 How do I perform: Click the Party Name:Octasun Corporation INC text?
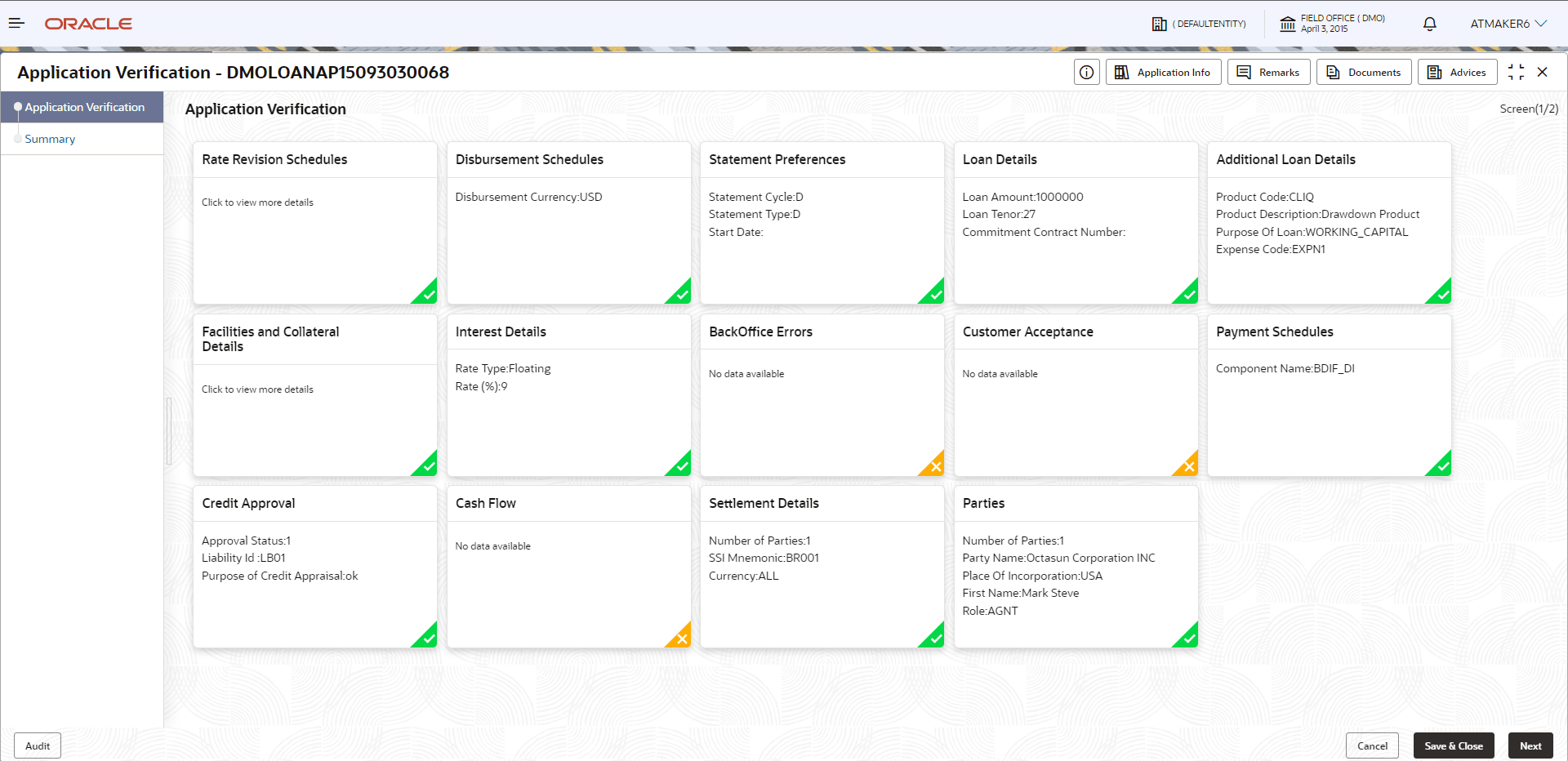point(1058,558)
